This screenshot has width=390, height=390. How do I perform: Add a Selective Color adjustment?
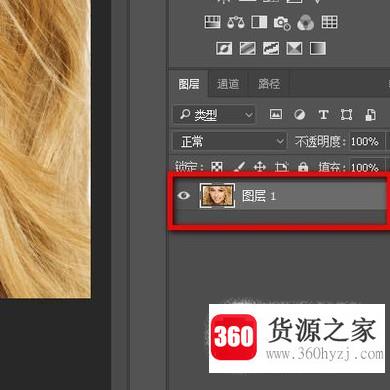pyautogui.click(x=295, y=48)
